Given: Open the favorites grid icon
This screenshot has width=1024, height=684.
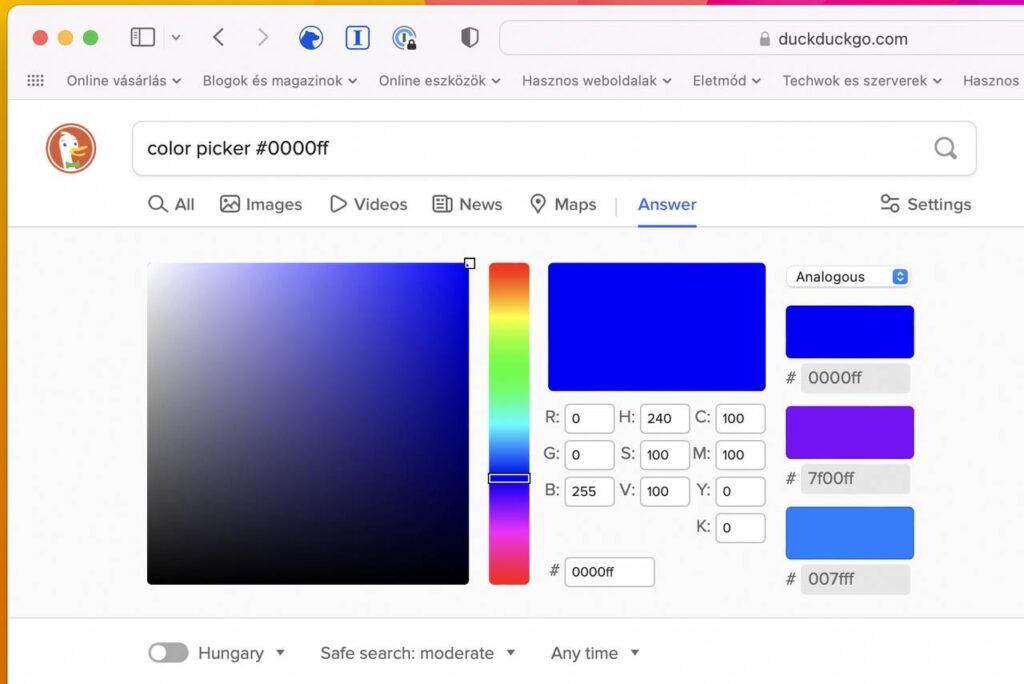Looking at the screenshot, I should [x=35, y=80].
